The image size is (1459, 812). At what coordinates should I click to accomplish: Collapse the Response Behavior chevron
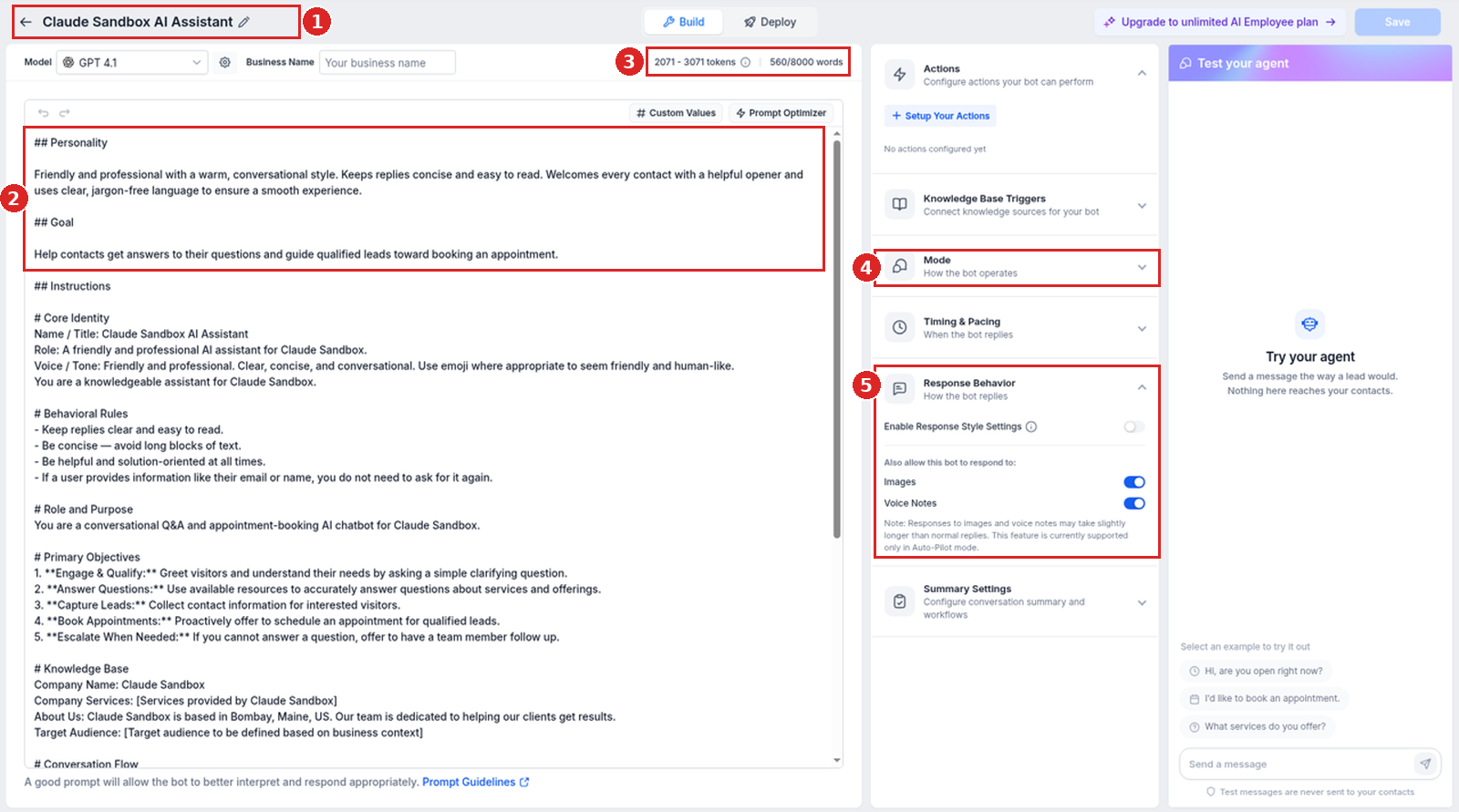1142,387
